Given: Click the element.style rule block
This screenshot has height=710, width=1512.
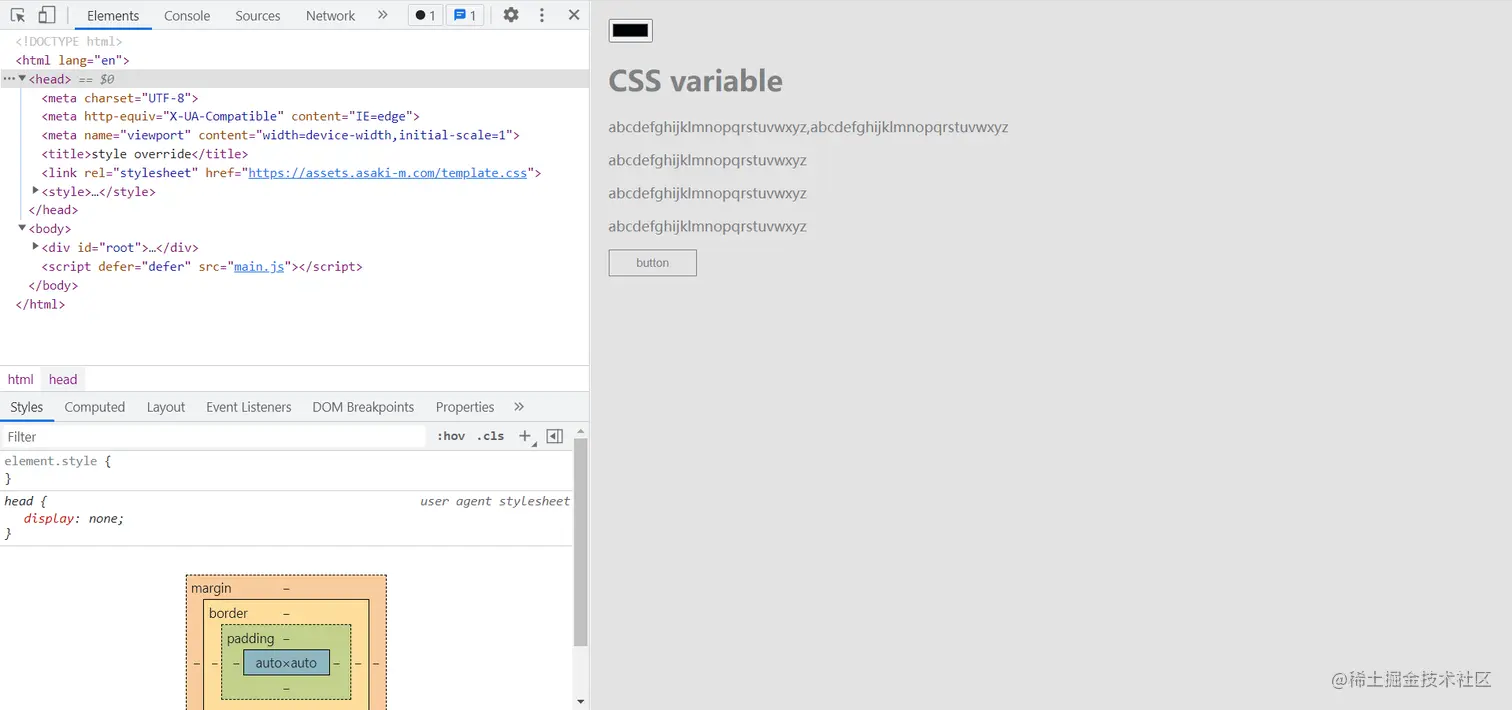Looking at the screenshot, I should 286,470.
